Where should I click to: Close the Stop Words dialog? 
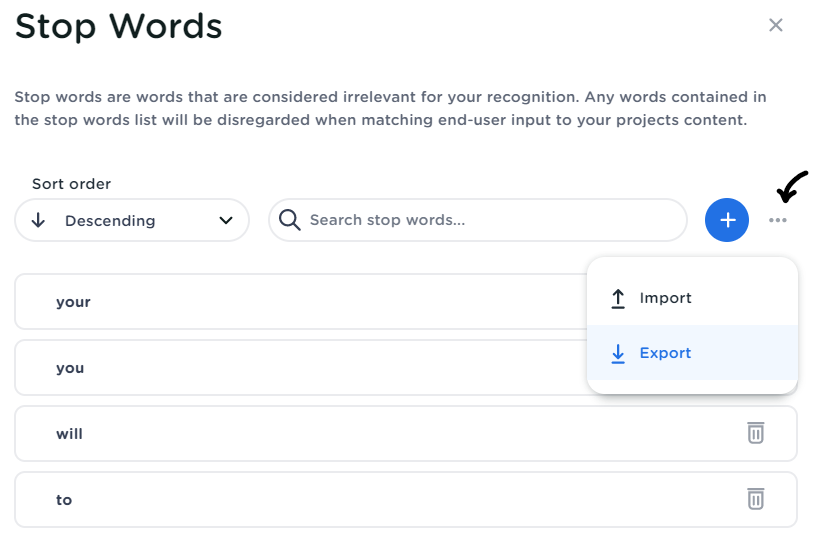pyautogui.click(x=775, y=26)
